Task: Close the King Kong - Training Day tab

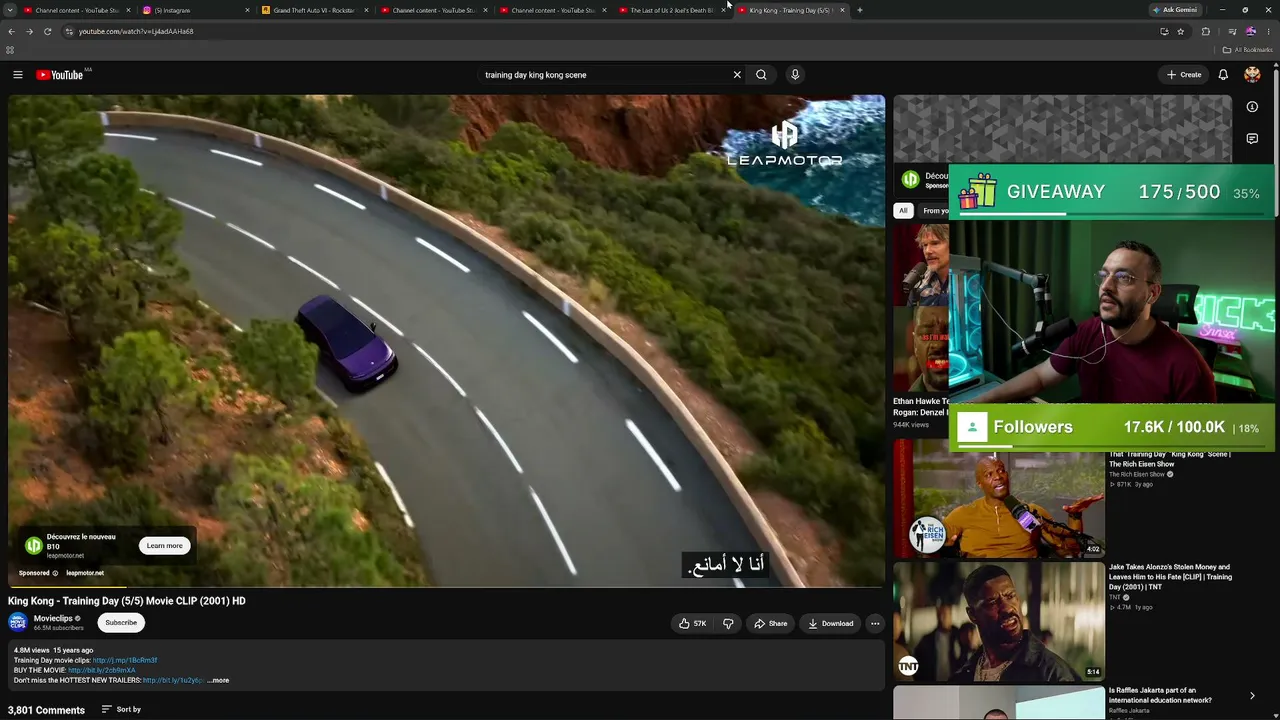Action: tap(842, 10)
